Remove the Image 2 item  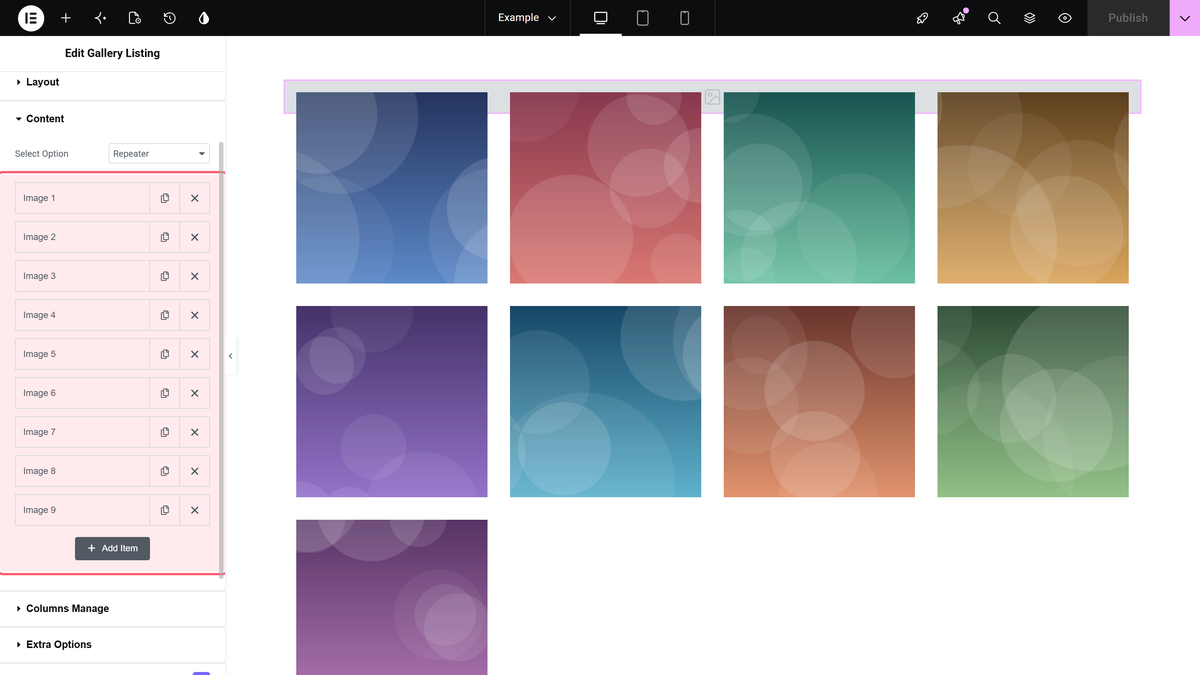(x=195, y=237)
